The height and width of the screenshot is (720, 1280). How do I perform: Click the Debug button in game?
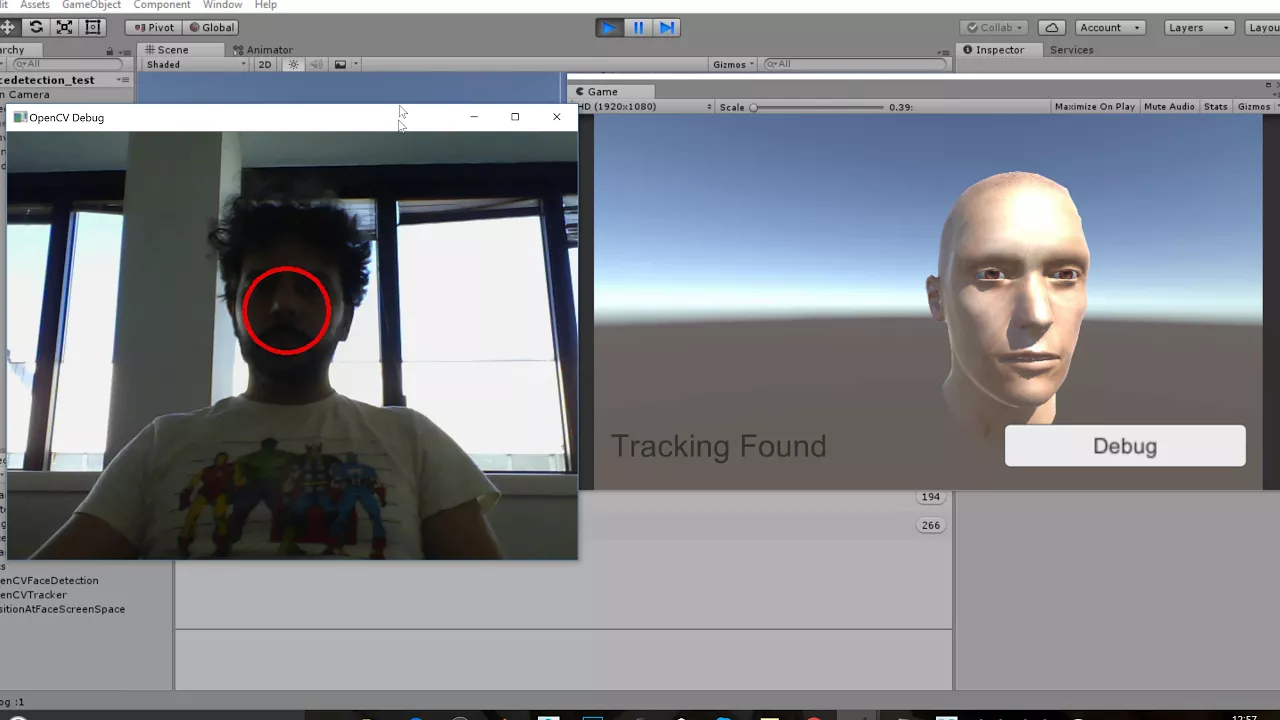click(1125, 446)
